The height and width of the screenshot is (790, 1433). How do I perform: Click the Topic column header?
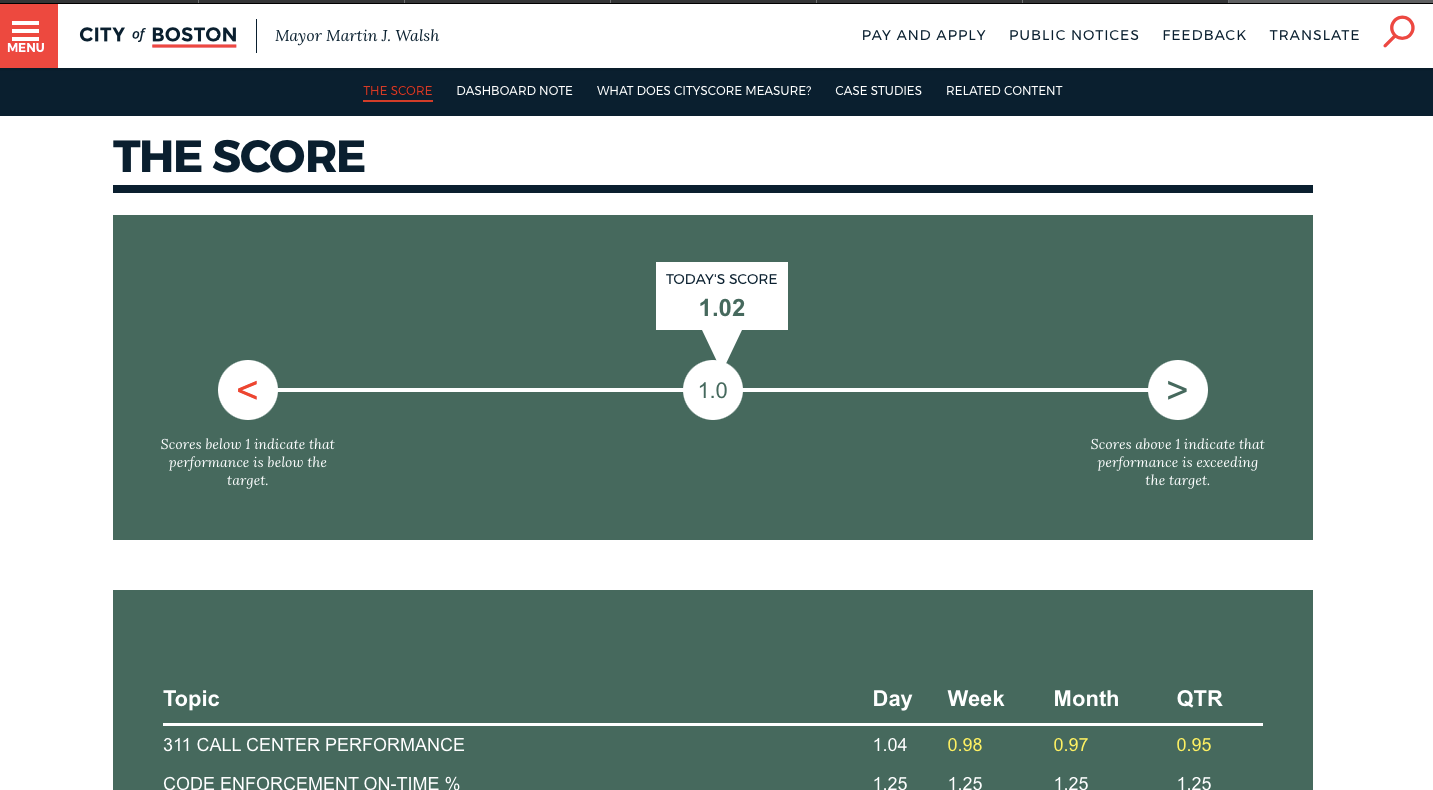[x=191, y=699]
